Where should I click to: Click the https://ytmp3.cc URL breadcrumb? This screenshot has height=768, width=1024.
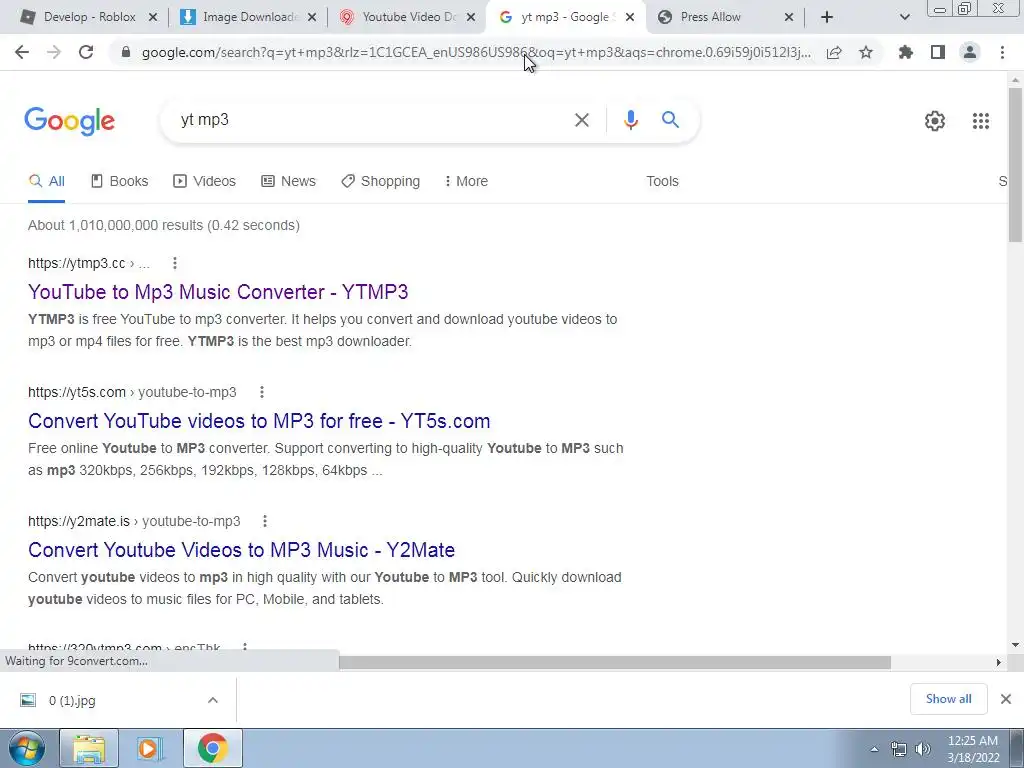coord(89,263)
